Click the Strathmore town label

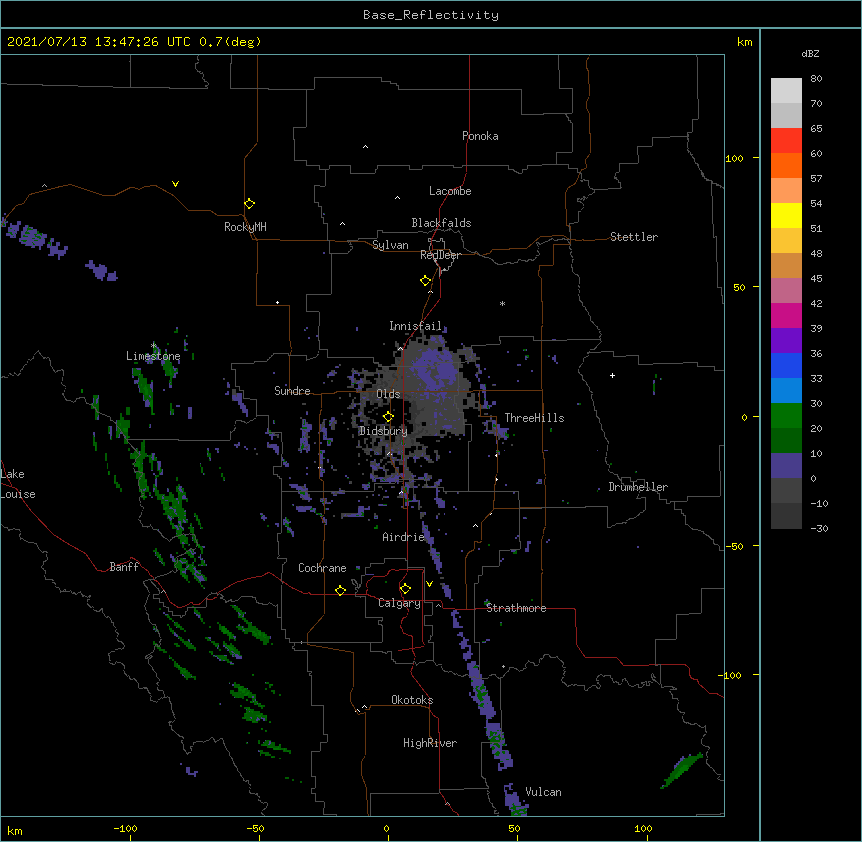point(516,608)
